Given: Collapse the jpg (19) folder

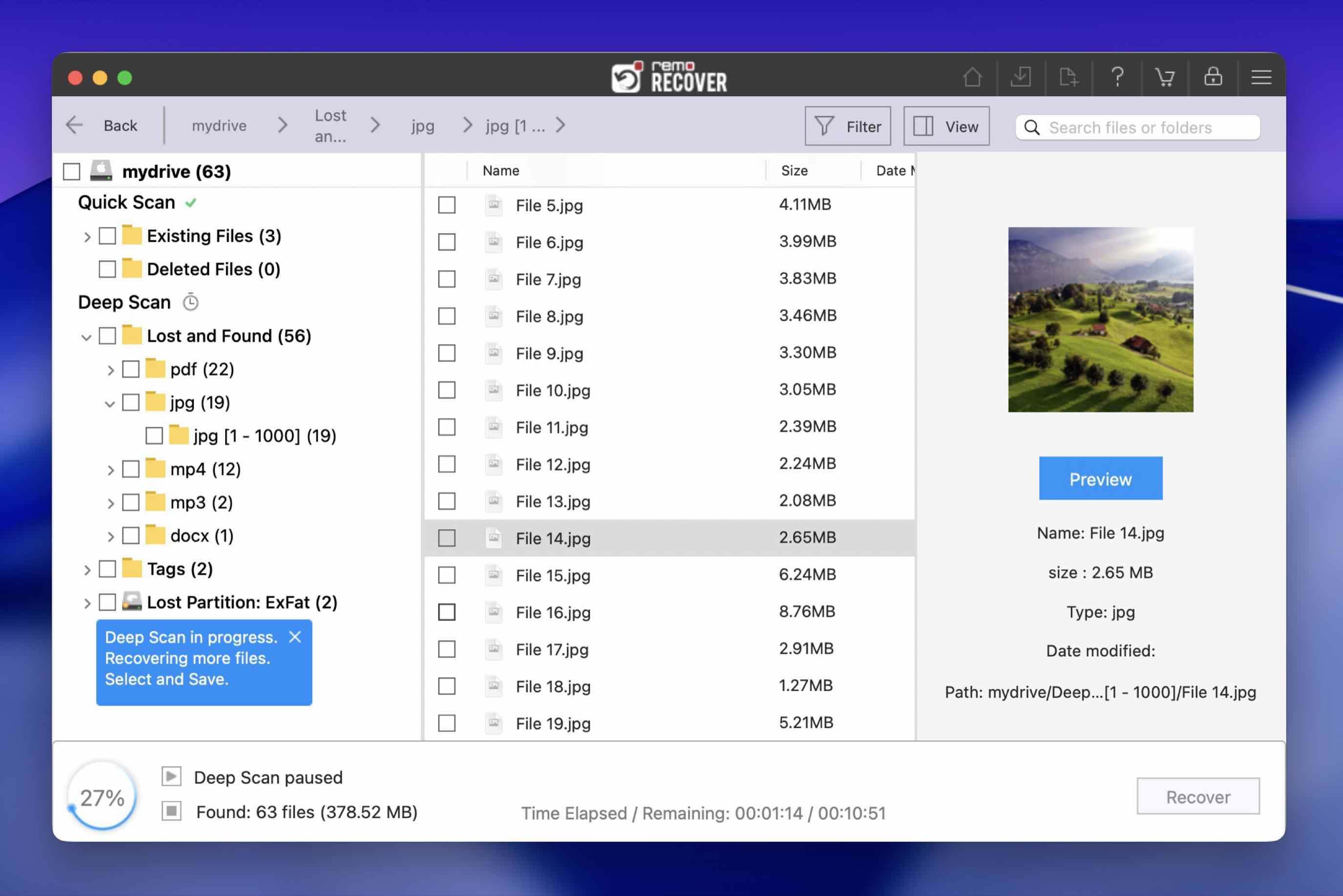Looking at the screenshot, I should coord(110,402).
